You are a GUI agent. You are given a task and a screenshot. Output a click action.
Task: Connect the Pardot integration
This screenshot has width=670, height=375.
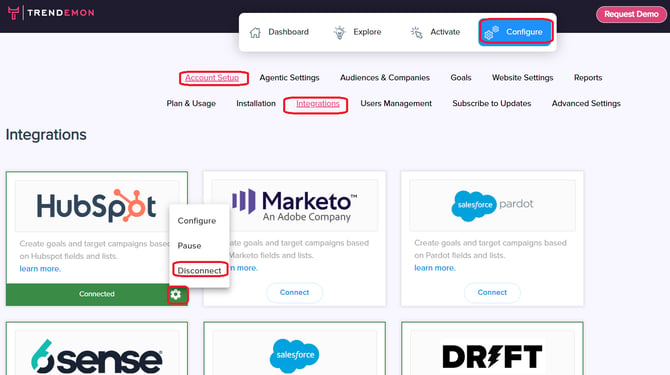click(x=492, y=293)
